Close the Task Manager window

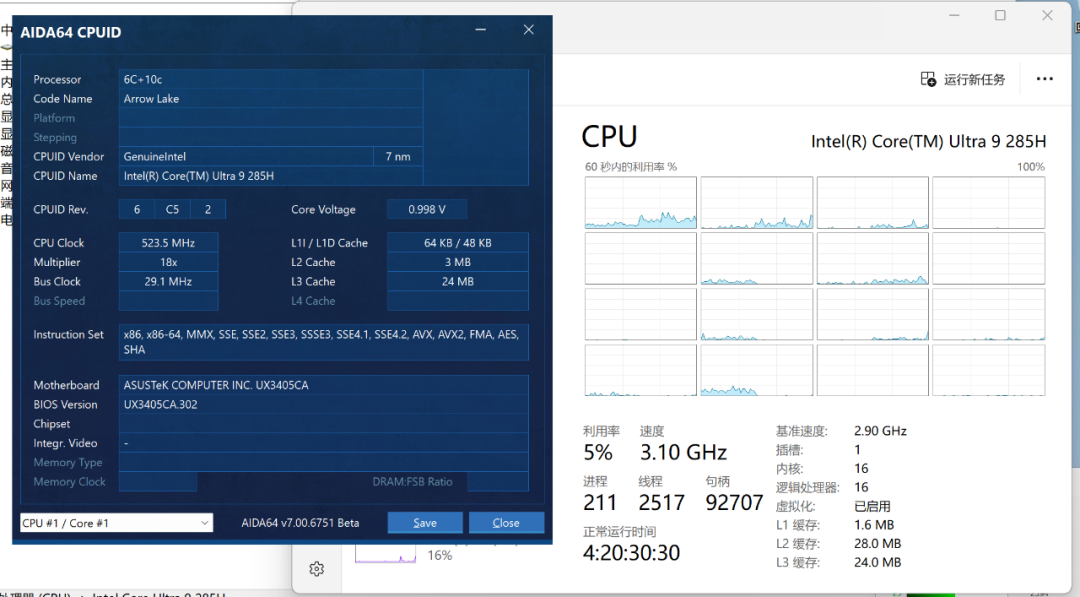1047,15
